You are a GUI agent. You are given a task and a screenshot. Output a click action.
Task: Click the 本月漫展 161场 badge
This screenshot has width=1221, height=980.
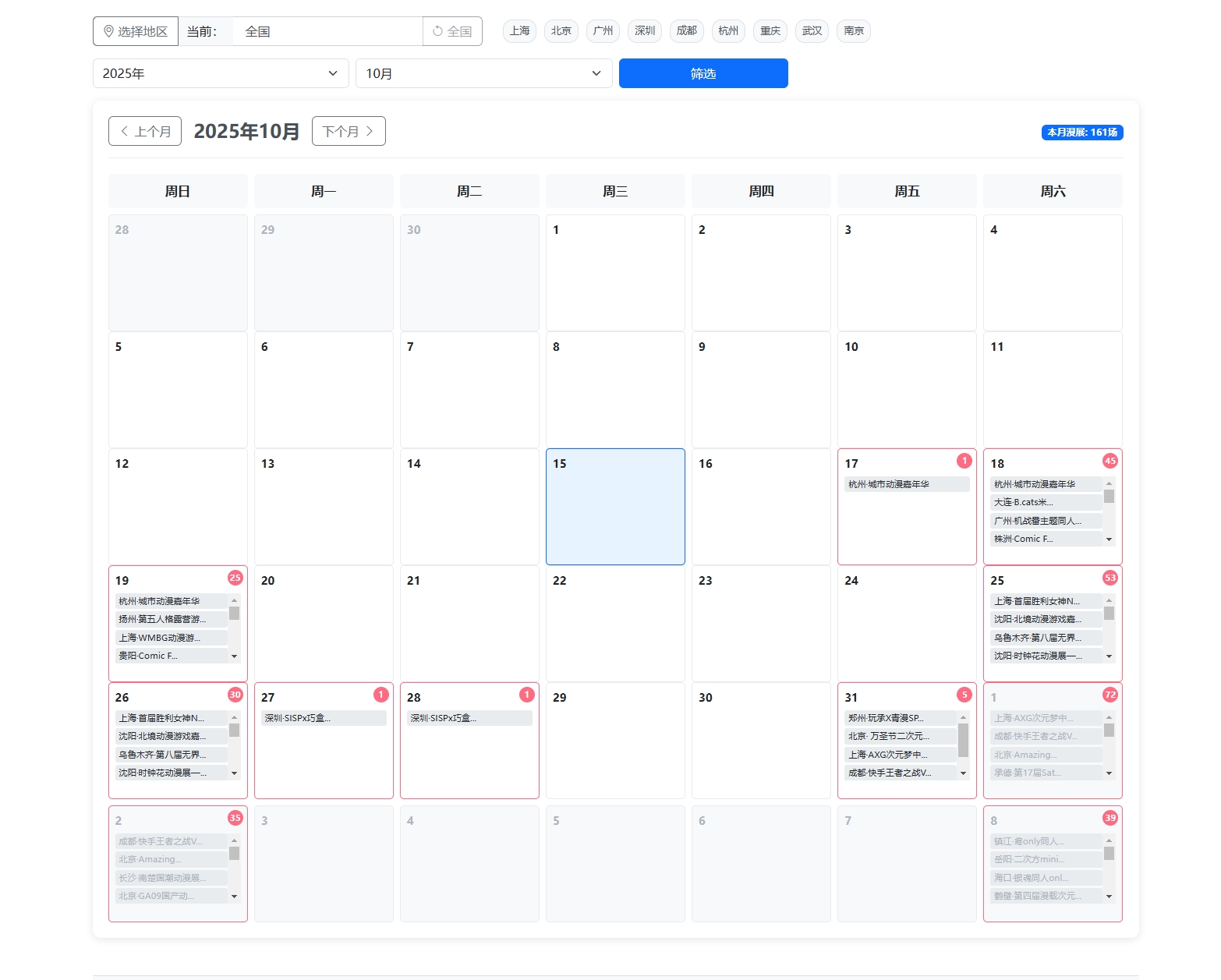click(1081, 133)
